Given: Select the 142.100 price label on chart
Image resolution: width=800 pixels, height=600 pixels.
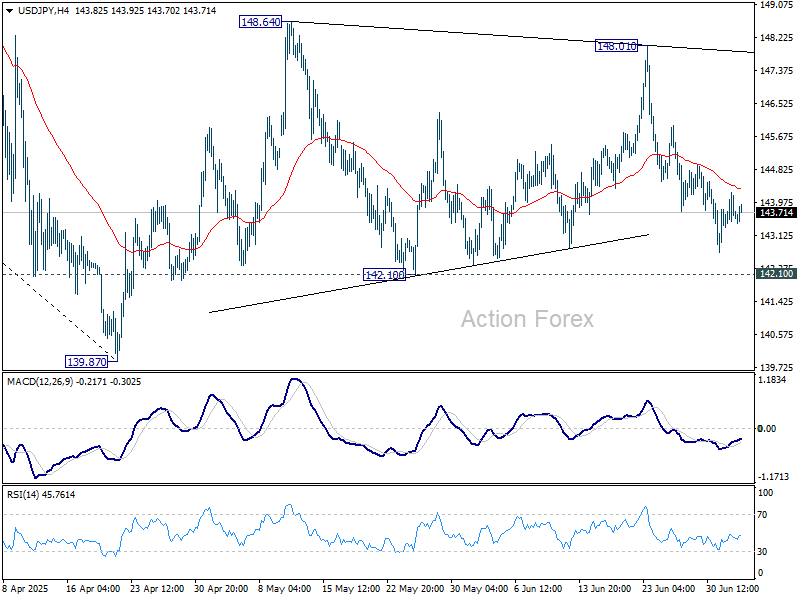Looking at the screenshot, I should tap(385, 275).
